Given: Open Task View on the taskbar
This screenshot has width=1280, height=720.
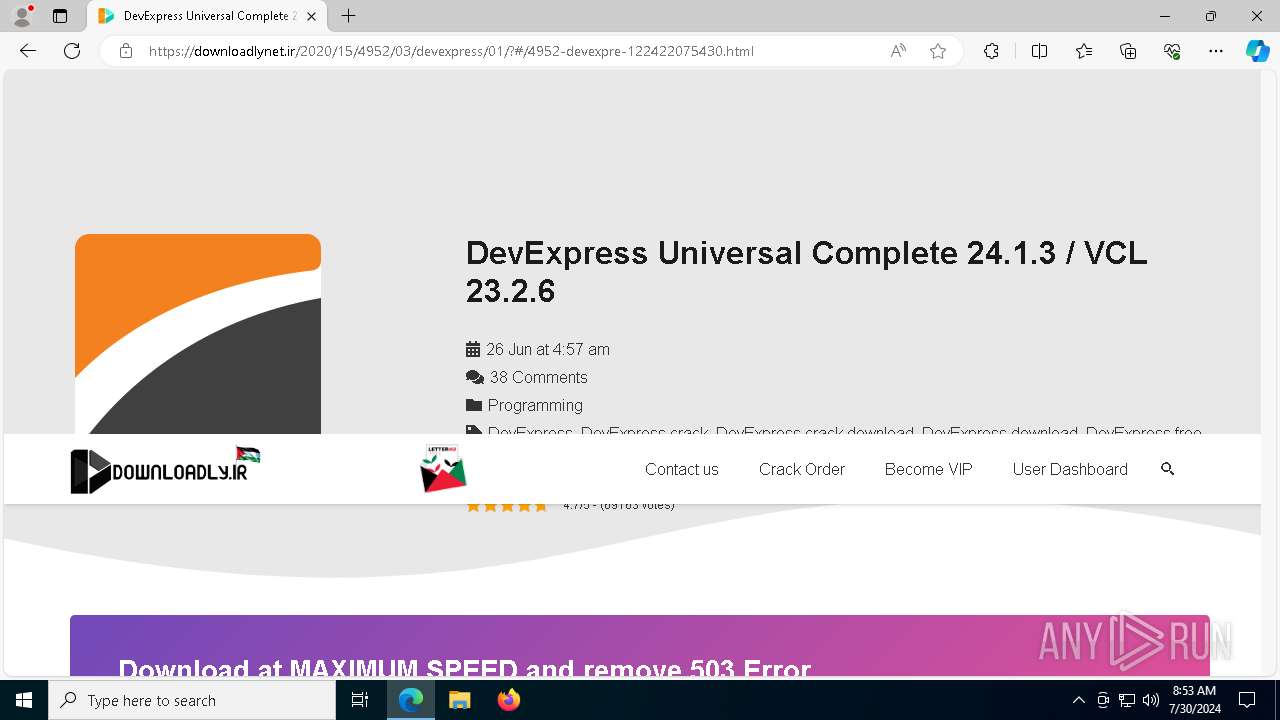Looking at the screenshot, I should tap(360, 700).
